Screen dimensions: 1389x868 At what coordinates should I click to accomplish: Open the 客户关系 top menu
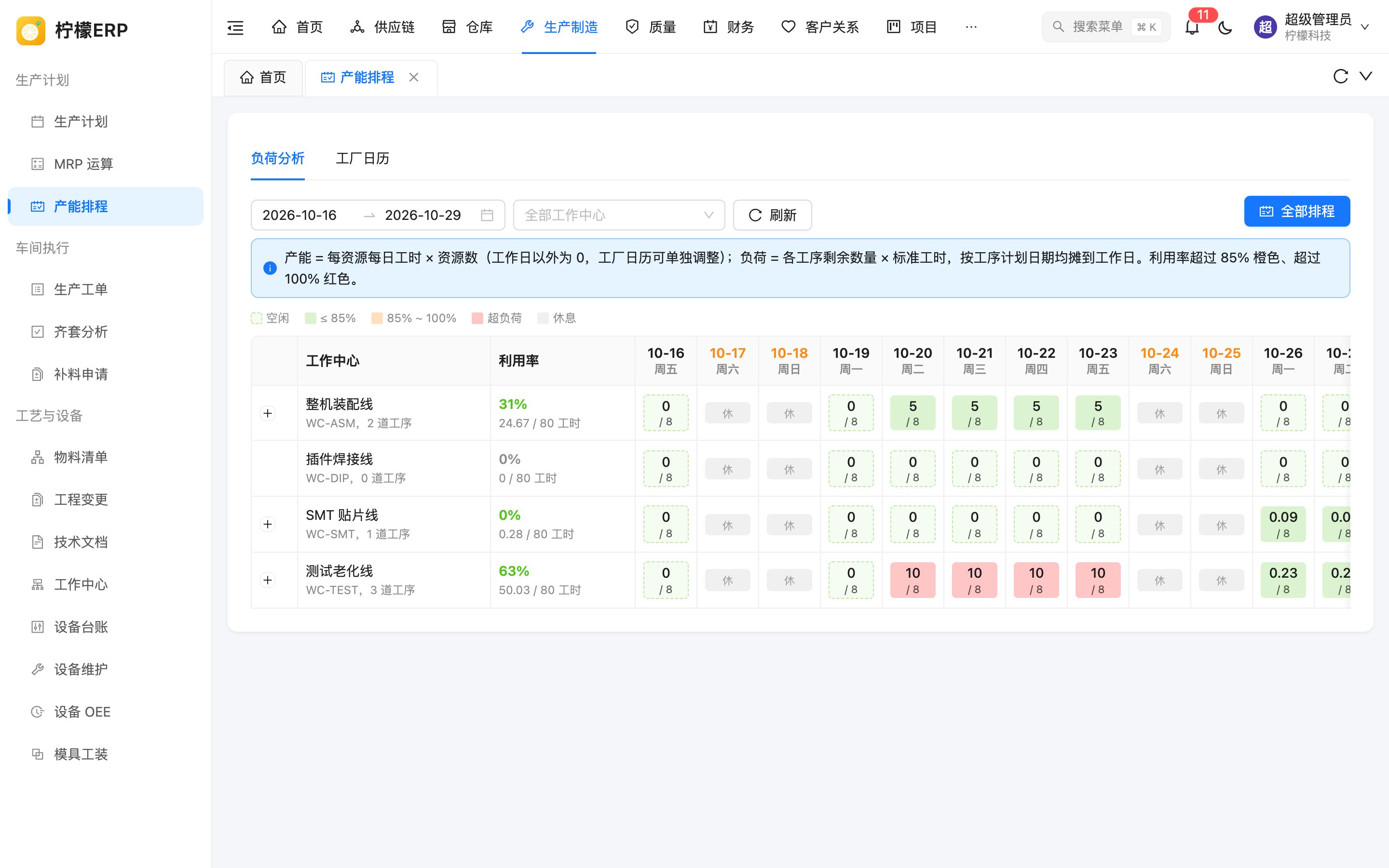click(819, 27)
